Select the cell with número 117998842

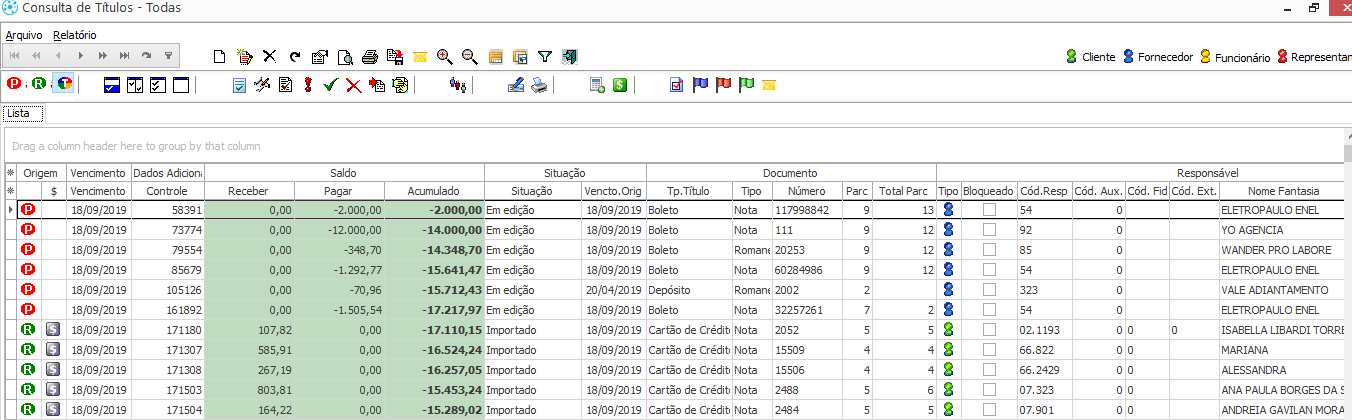coord(807,210)
